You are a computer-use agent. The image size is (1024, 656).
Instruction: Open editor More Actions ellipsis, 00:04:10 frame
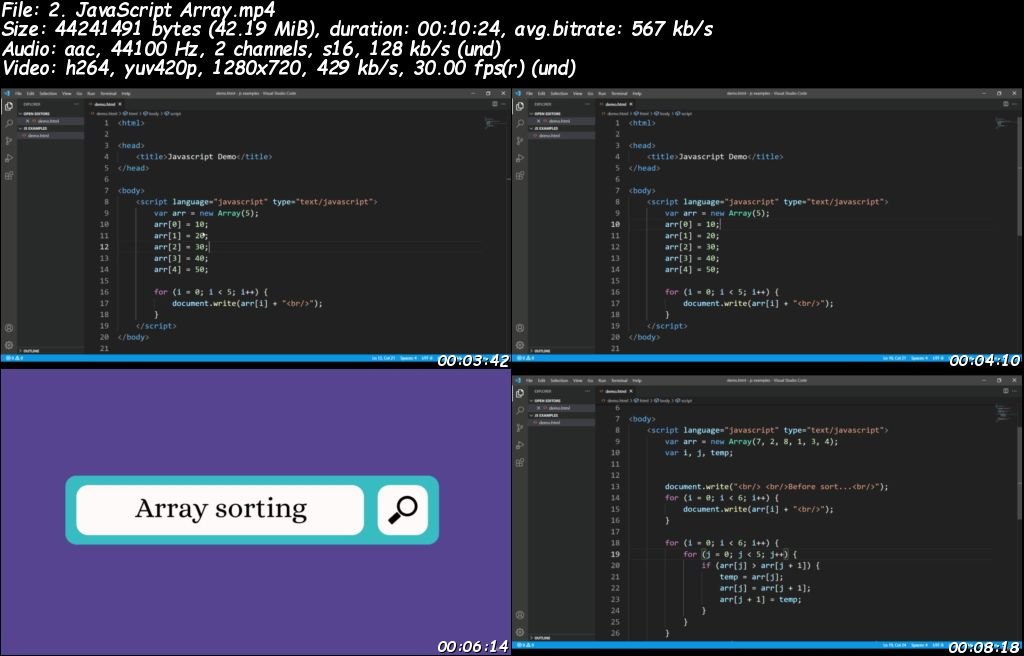point(1016,104)
